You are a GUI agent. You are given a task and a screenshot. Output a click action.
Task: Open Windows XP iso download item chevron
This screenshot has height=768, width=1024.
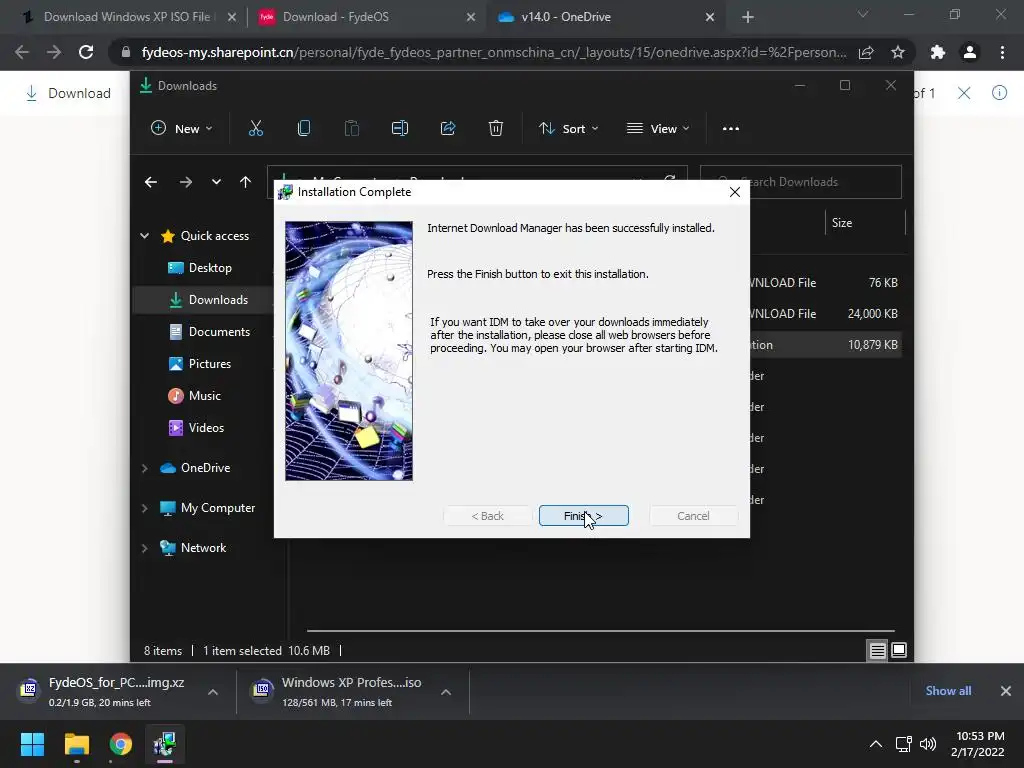click(x=446, y=692)
